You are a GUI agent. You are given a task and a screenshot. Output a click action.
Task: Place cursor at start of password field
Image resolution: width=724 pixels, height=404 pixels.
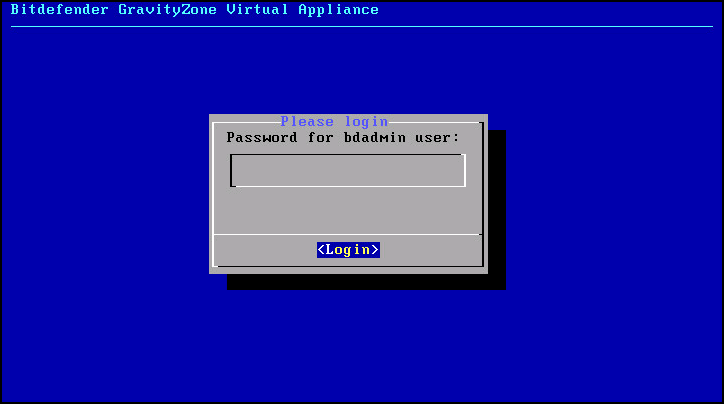236,170
